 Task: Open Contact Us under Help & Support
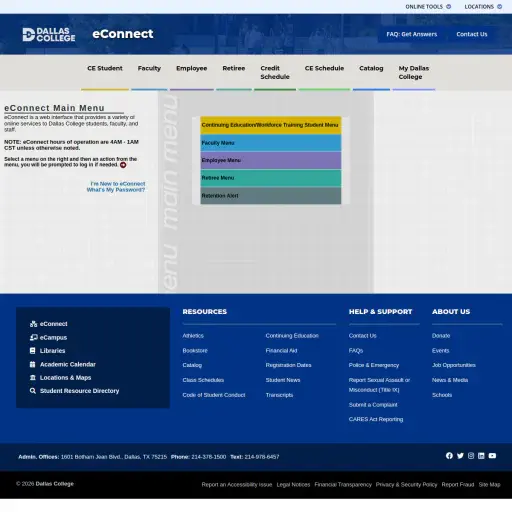(x=362, y=336)
